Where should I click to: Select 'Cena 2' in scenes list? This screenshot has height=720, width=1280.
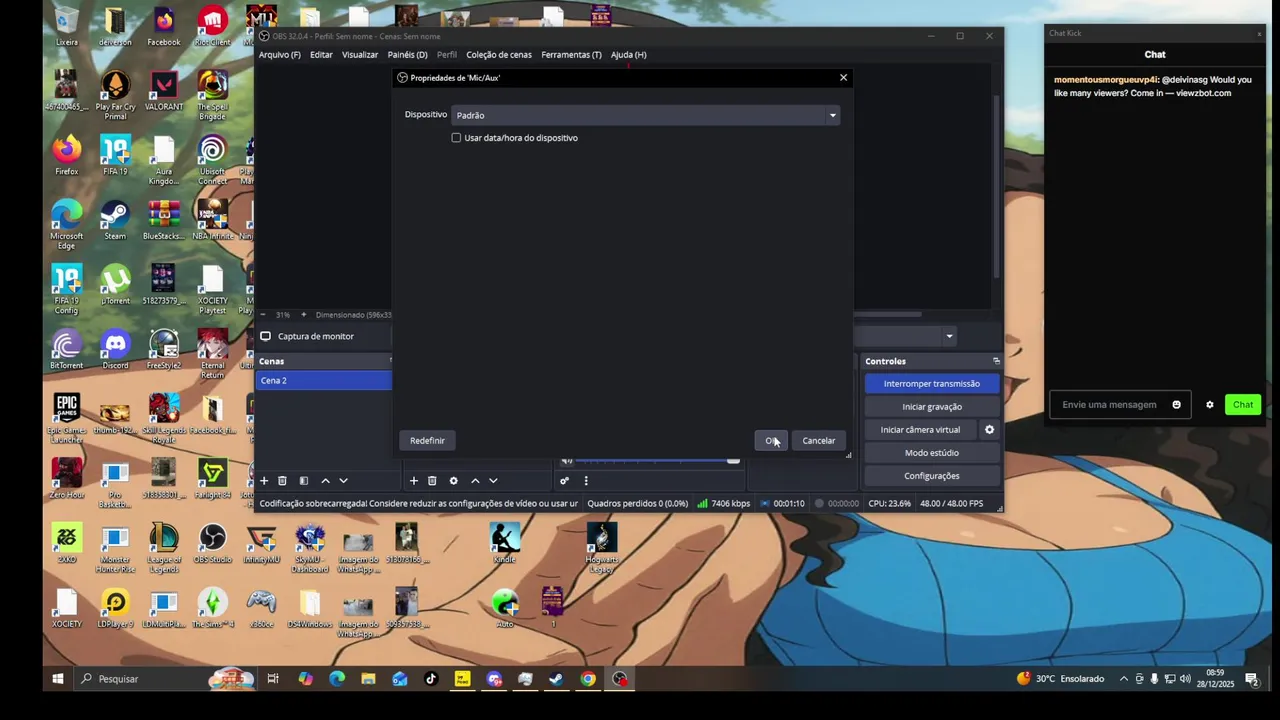click(x=324, y=381)
